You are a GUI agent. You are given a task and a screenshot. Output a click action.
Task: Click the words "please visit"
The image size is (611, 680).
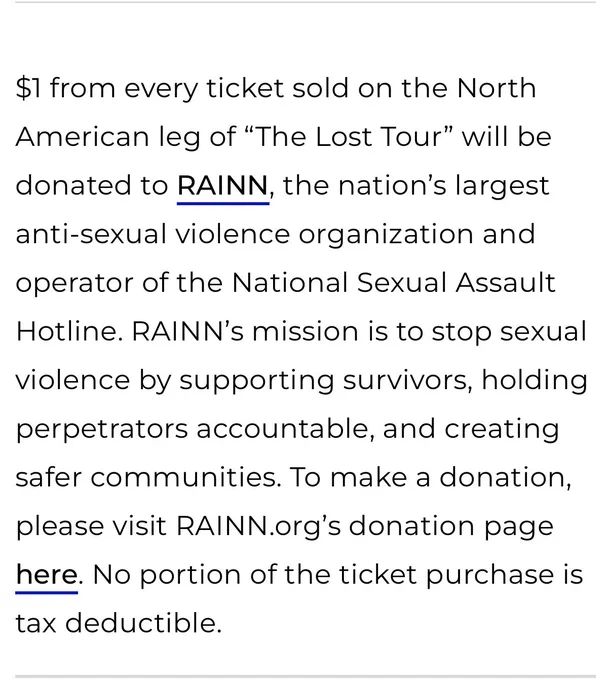[x=91, y=526]
